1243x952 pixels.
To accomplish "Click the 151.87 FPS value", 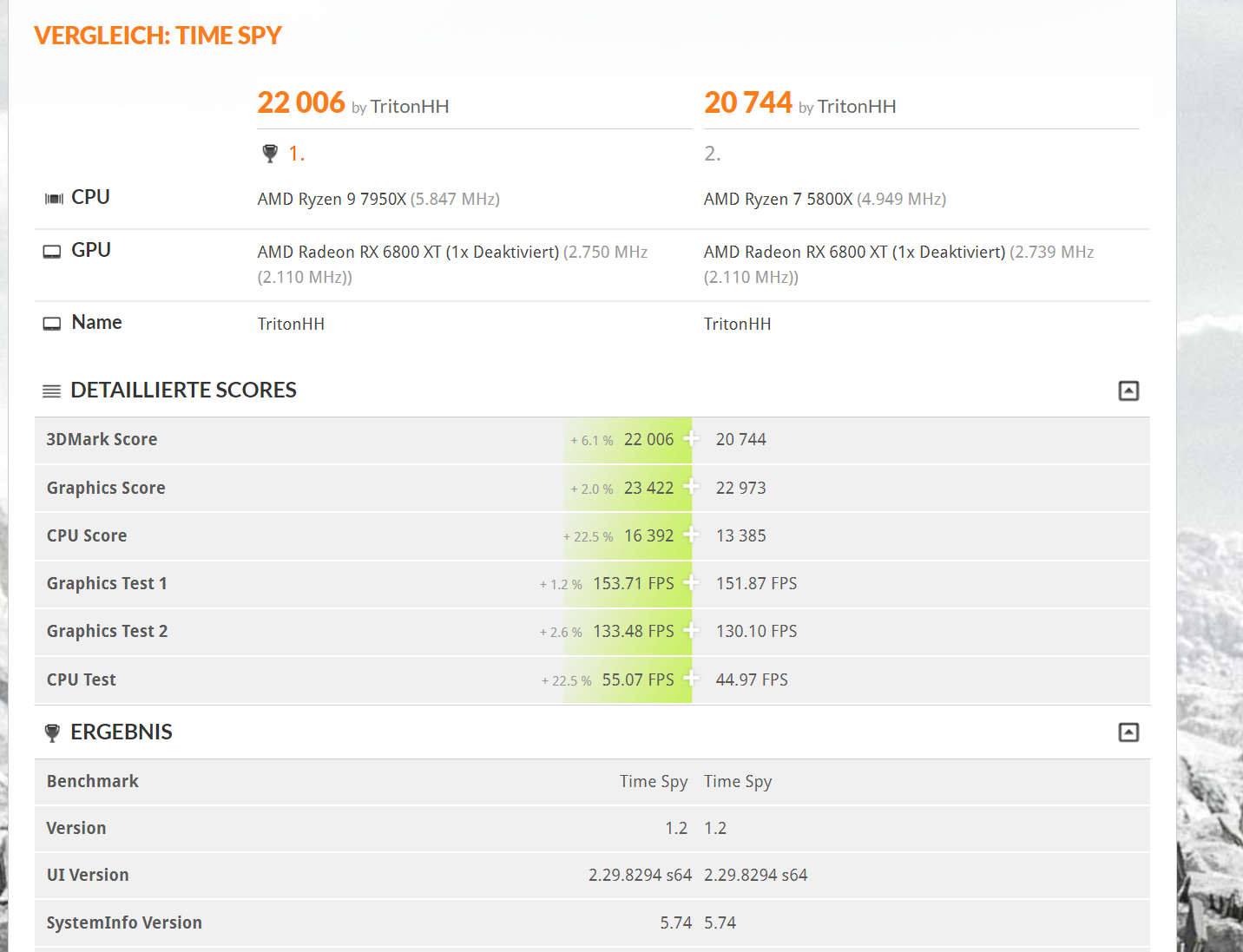I will pyautogui.click(x=757, y=583).
